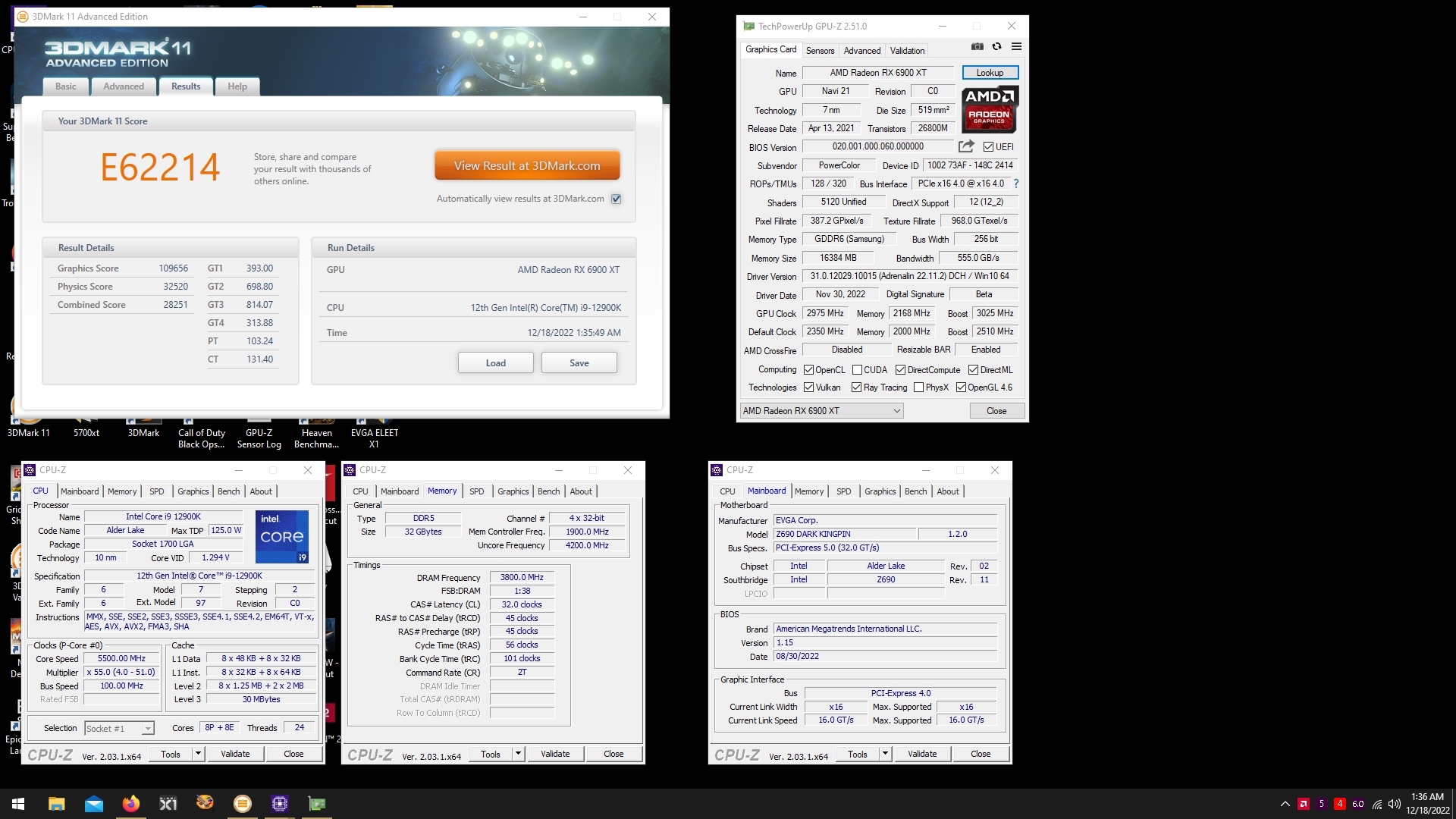1456x819 pixels.
Task: Click Tools button in CPU tab CPU-Z window
Action: (171, 754)
